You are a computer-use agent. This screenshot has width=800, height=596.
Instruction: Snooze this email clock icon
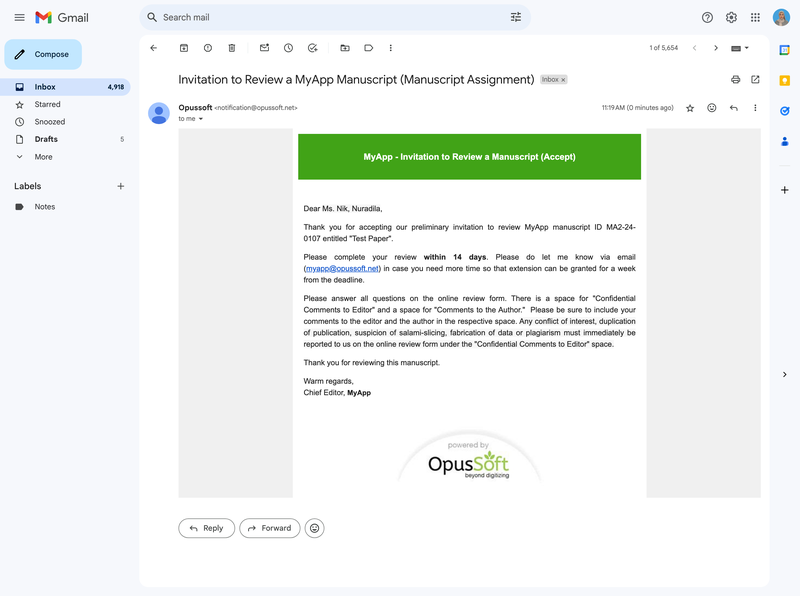pyautogui.click(x=288, y=48)
